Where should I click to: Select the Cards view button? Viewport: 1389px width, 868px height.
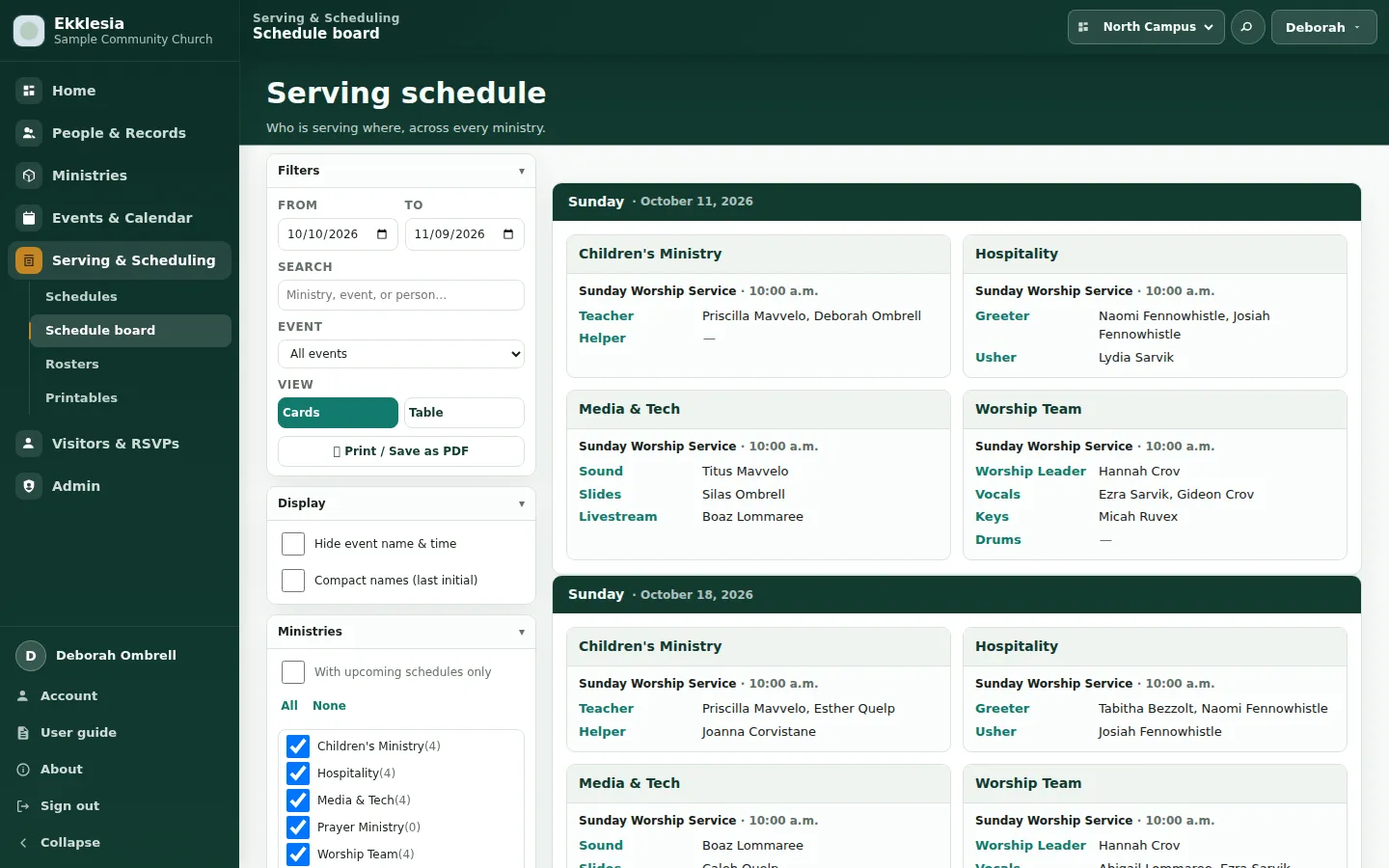point(338,413)
